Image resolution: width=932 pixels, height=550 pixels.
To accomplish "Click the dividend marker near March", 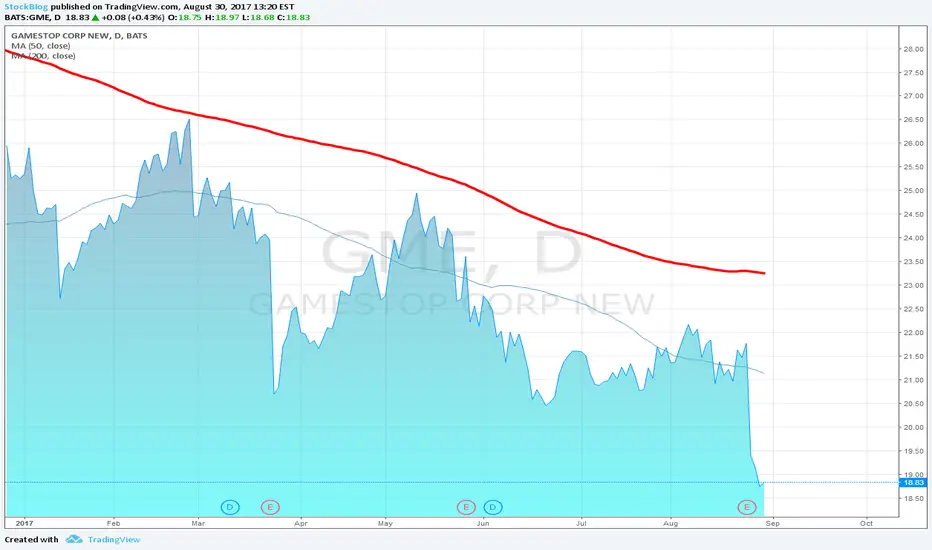I will click(230, 507).
